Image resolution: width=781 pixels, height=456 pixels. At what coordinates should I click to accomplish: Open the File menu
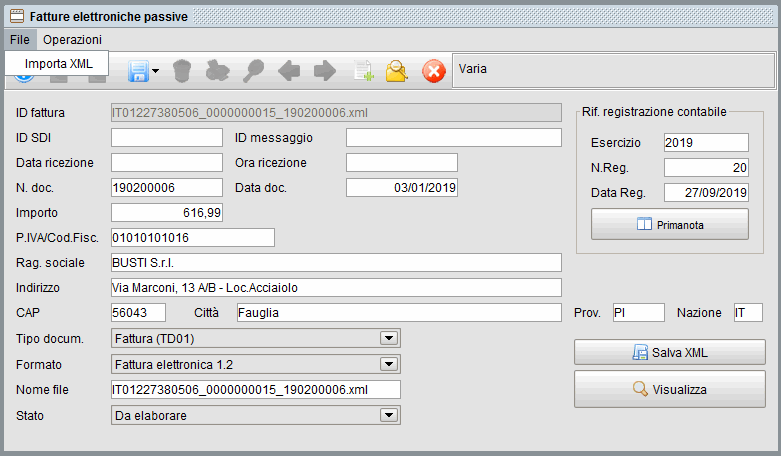click(20, 39)
